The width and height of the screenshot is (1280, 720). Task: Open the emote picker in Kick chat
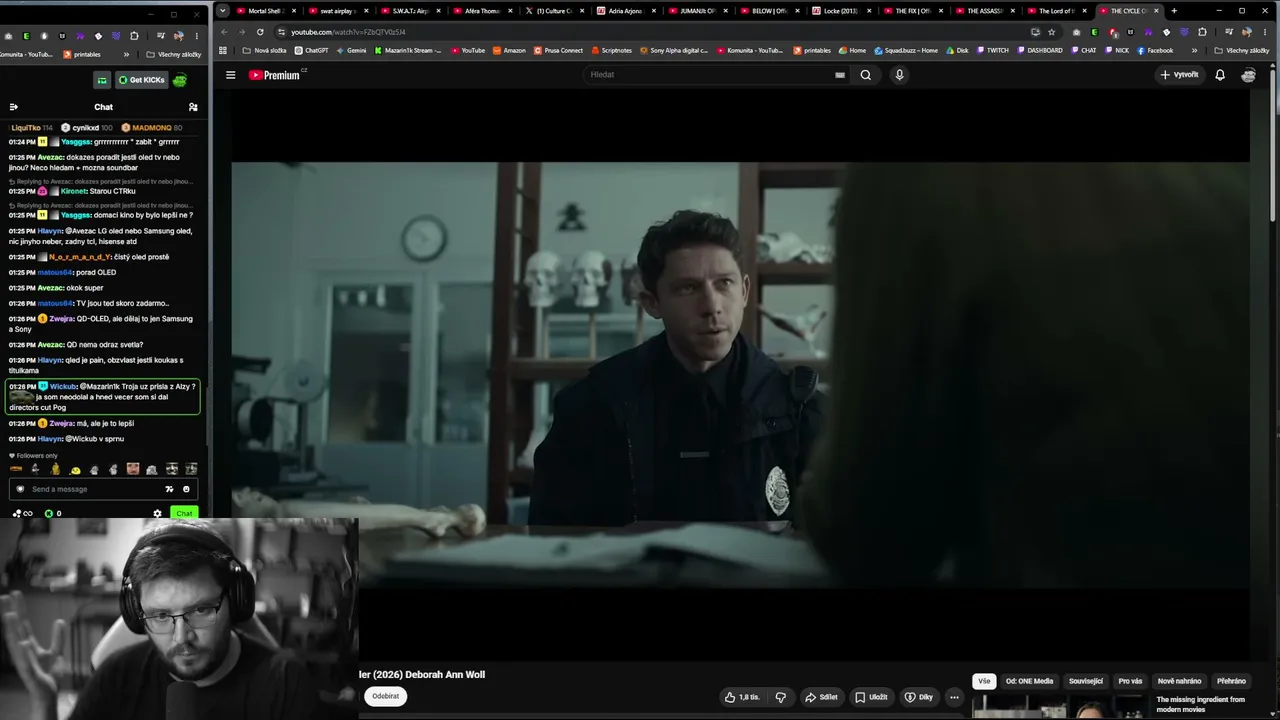[186, 489]
